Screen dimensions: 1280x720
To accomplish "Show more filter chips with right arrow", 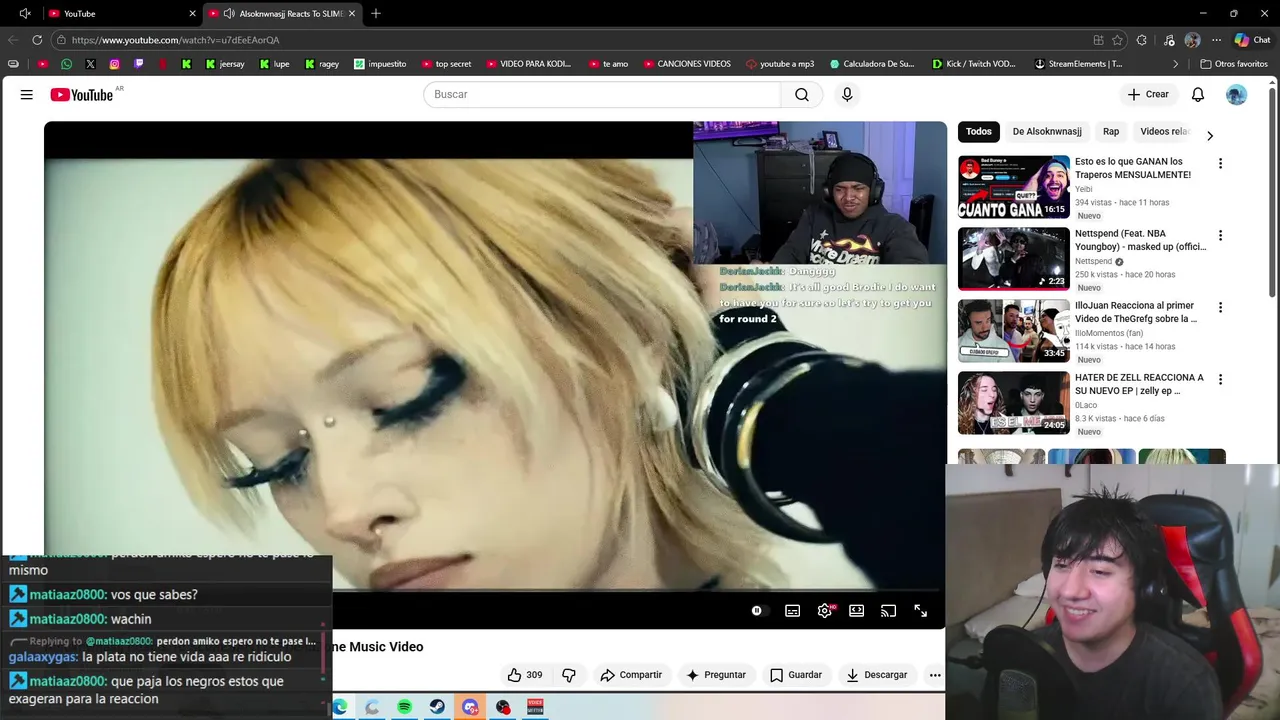I will click(1210, 135).
